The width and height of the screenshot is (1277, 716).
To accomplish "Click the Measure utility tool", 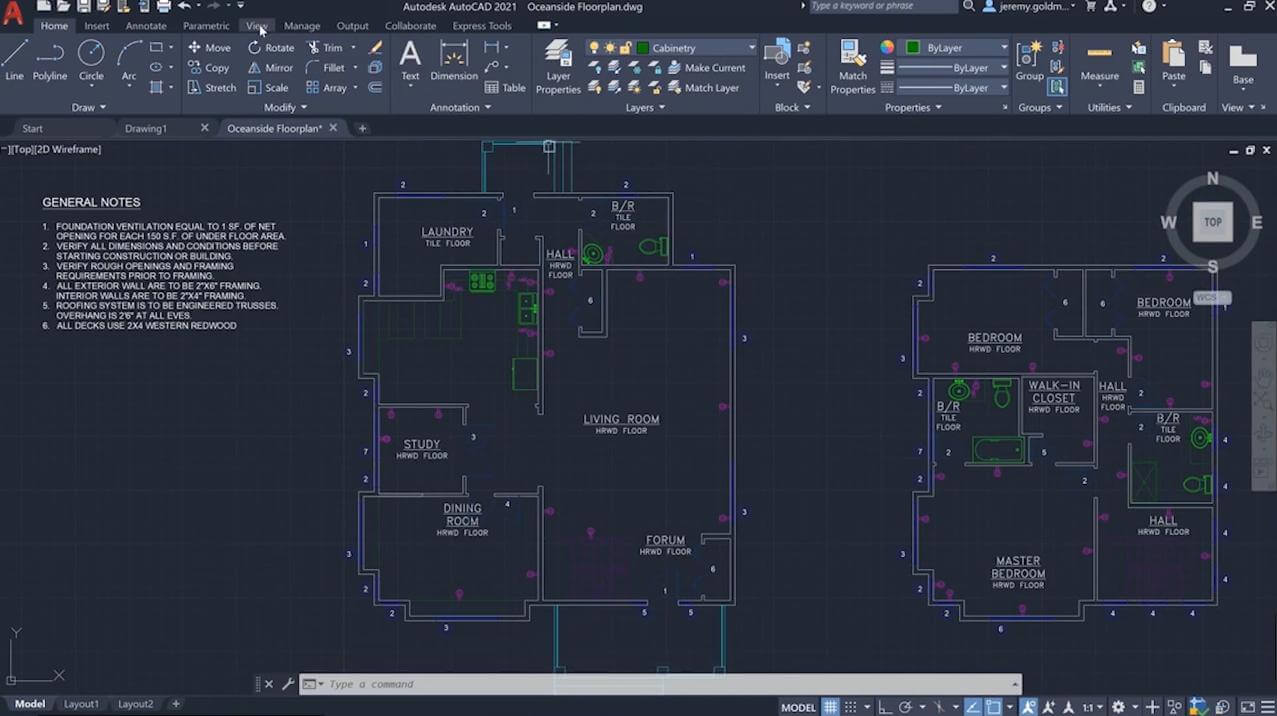I will (x=1099, y=62).
